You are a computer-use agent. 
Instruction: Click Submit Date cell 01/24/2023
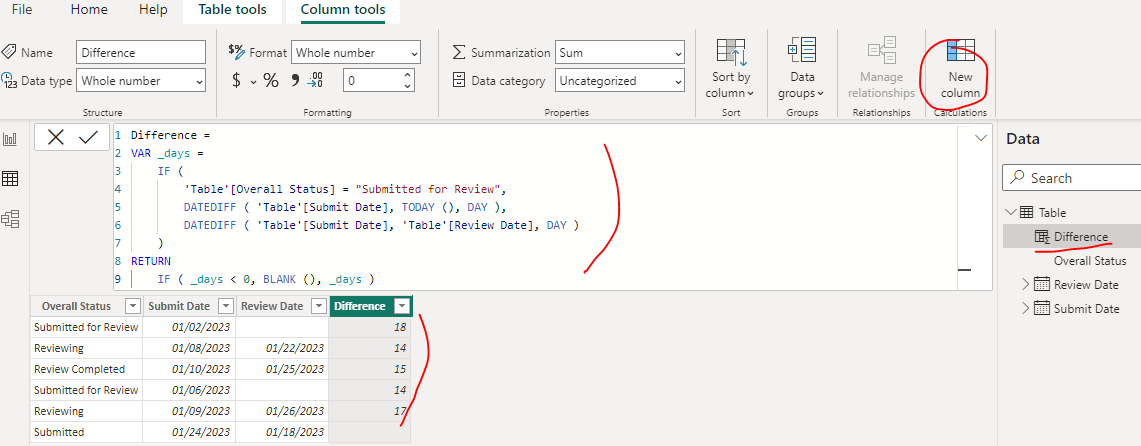pyautogui.click(x=189, y=432)
